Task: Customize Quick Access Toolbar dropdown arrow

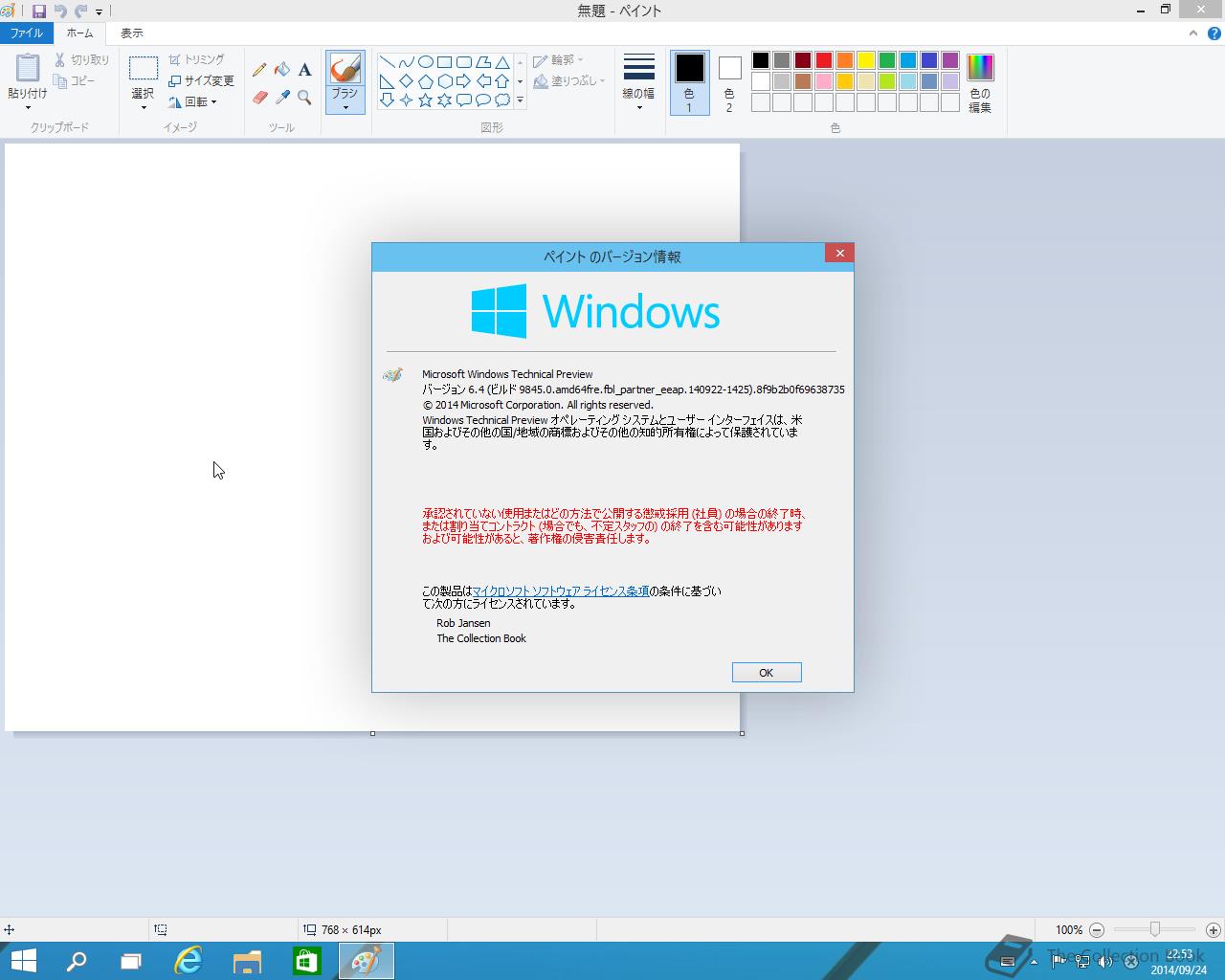Action: (x=99, y=12)
